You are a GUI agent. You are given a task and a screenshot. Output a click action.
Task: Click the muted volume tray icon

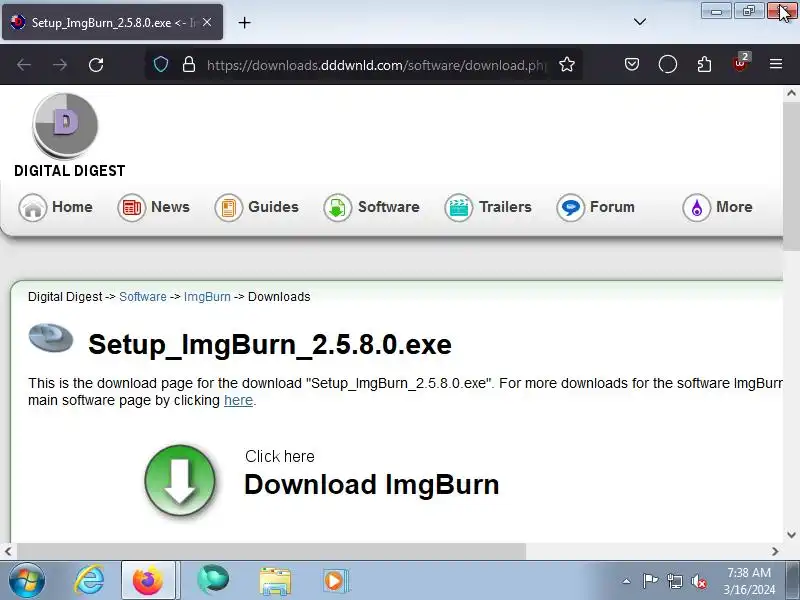coord(698,581)
